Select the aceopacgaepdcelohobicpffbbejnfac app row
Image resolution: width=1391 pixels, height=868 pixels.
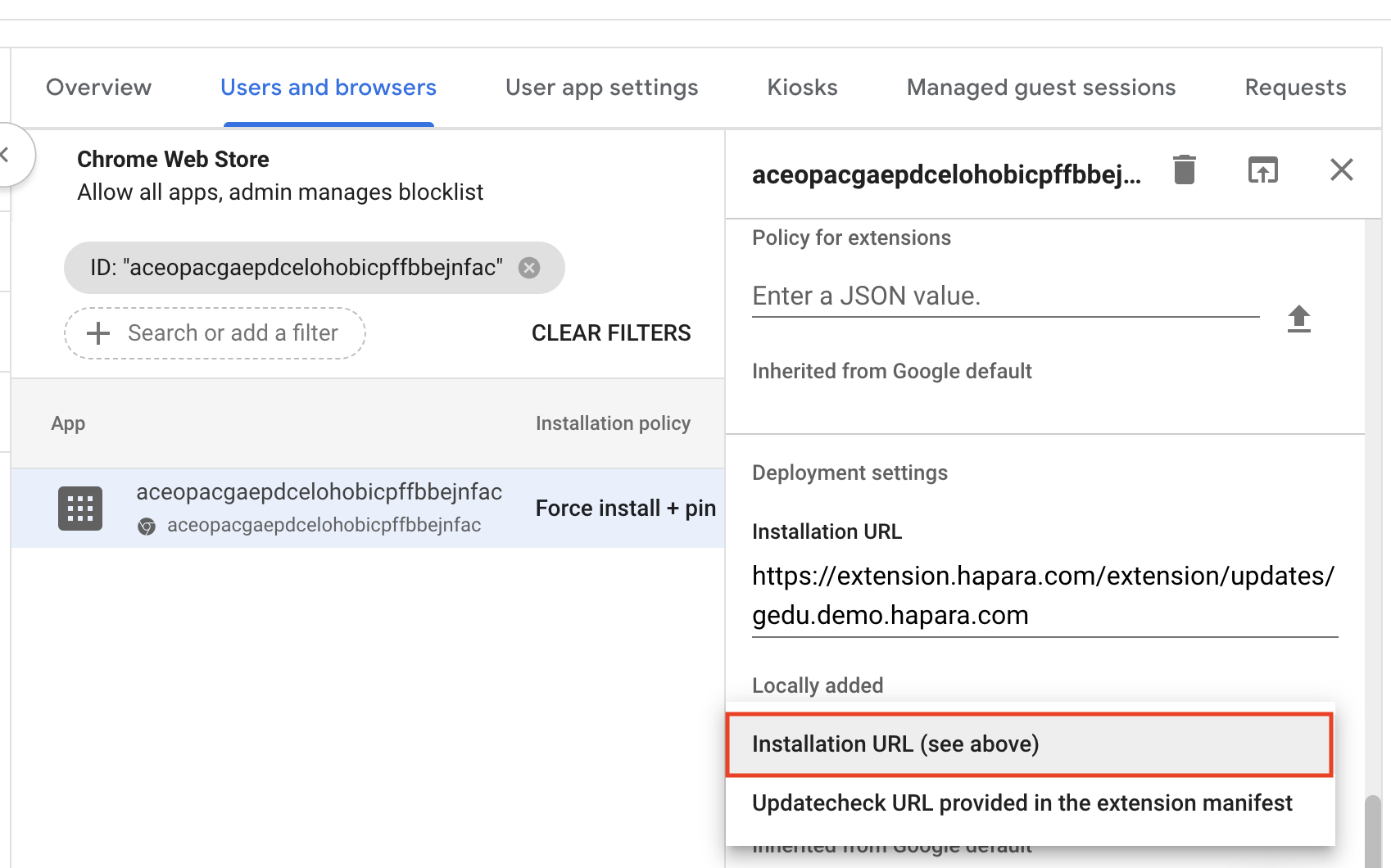[319, 508]
